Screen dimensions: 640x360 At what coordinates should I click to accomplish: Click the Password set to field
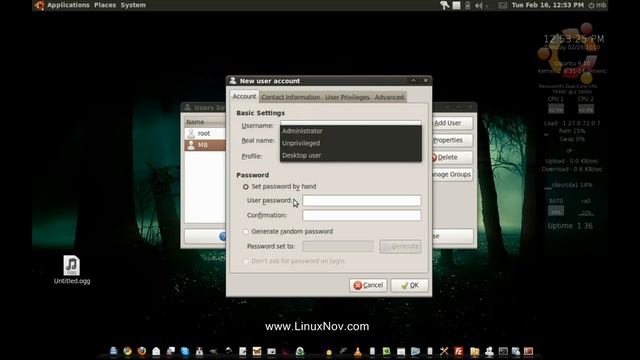coord(338,246)
